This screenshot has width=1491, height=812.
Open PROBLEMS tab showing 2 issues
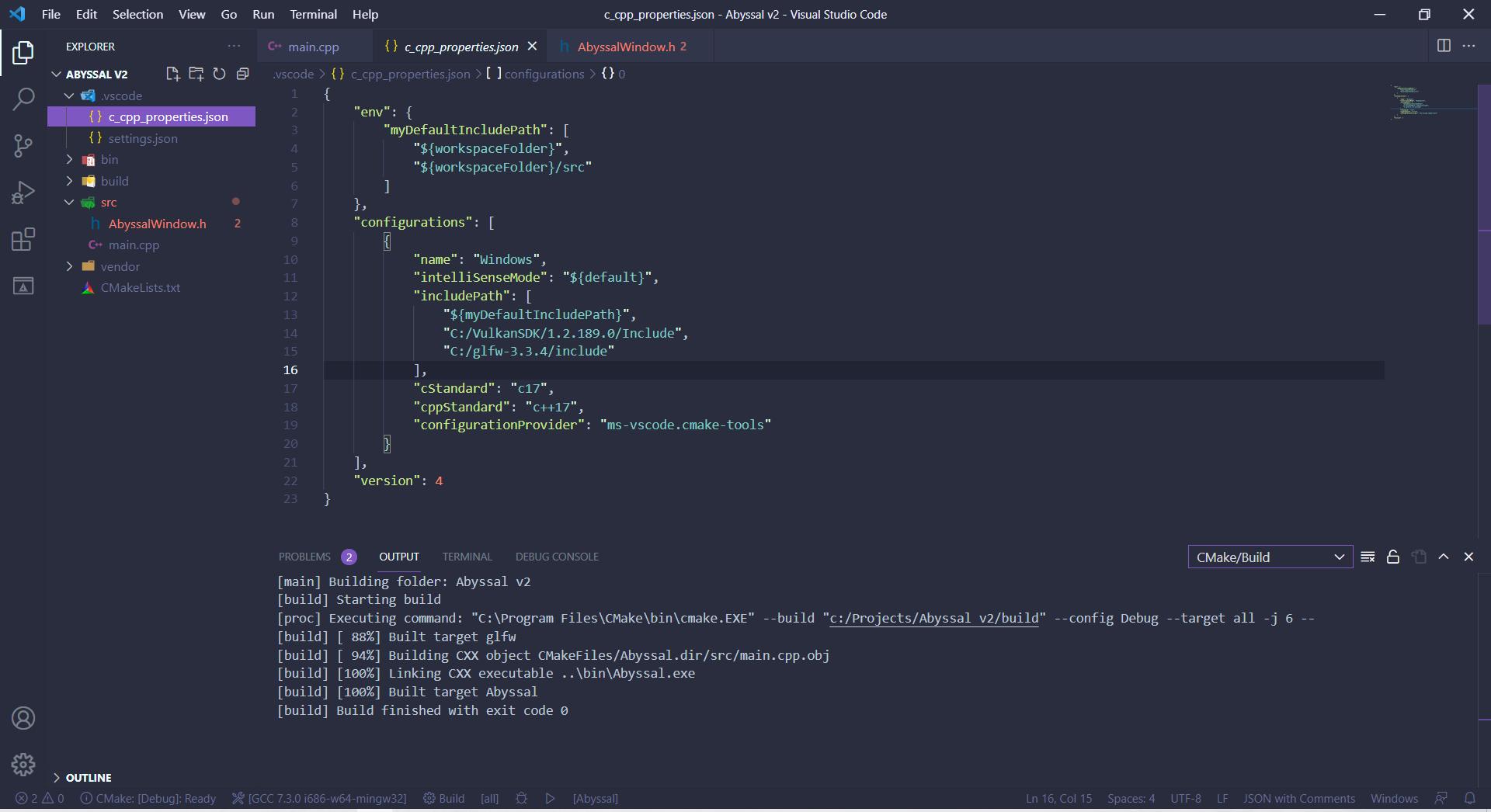coord(307,557)
